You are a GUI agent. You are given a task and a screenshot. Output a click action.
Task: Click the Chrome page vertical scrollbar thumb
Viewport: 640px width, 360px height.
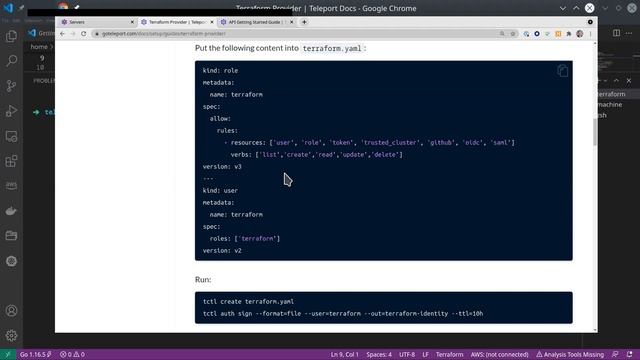(x=595, y=131)
